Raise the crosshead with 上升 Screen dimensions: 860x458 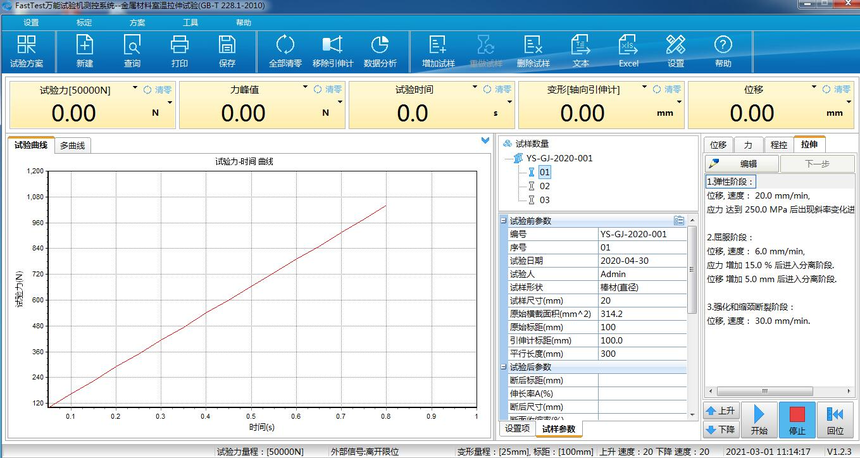(721, 410)
